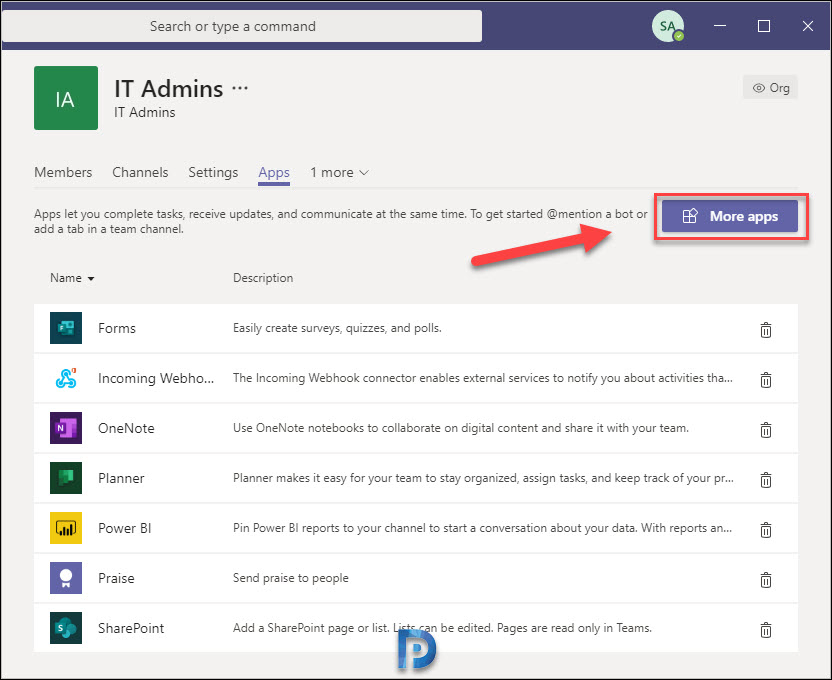Open IT Admins more options ellipsis
Viewport: 832px width, 680px height.
(x=240, y=88)
